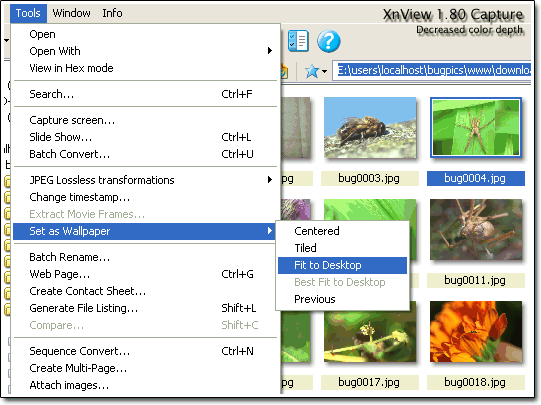Open the Window menu
The height and width of the screenshot is (405, 541).
[x=71, y=13]
